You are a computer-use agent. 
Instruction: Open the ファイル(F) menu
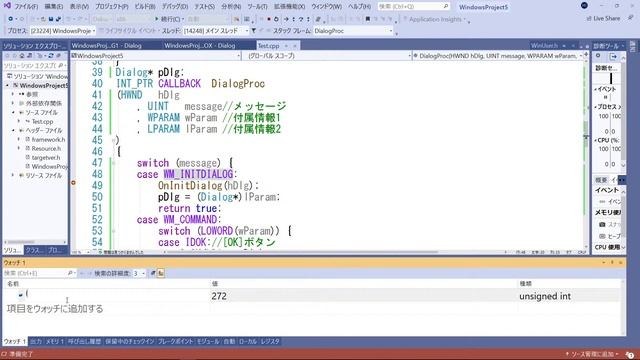click(x=27, y=7)
